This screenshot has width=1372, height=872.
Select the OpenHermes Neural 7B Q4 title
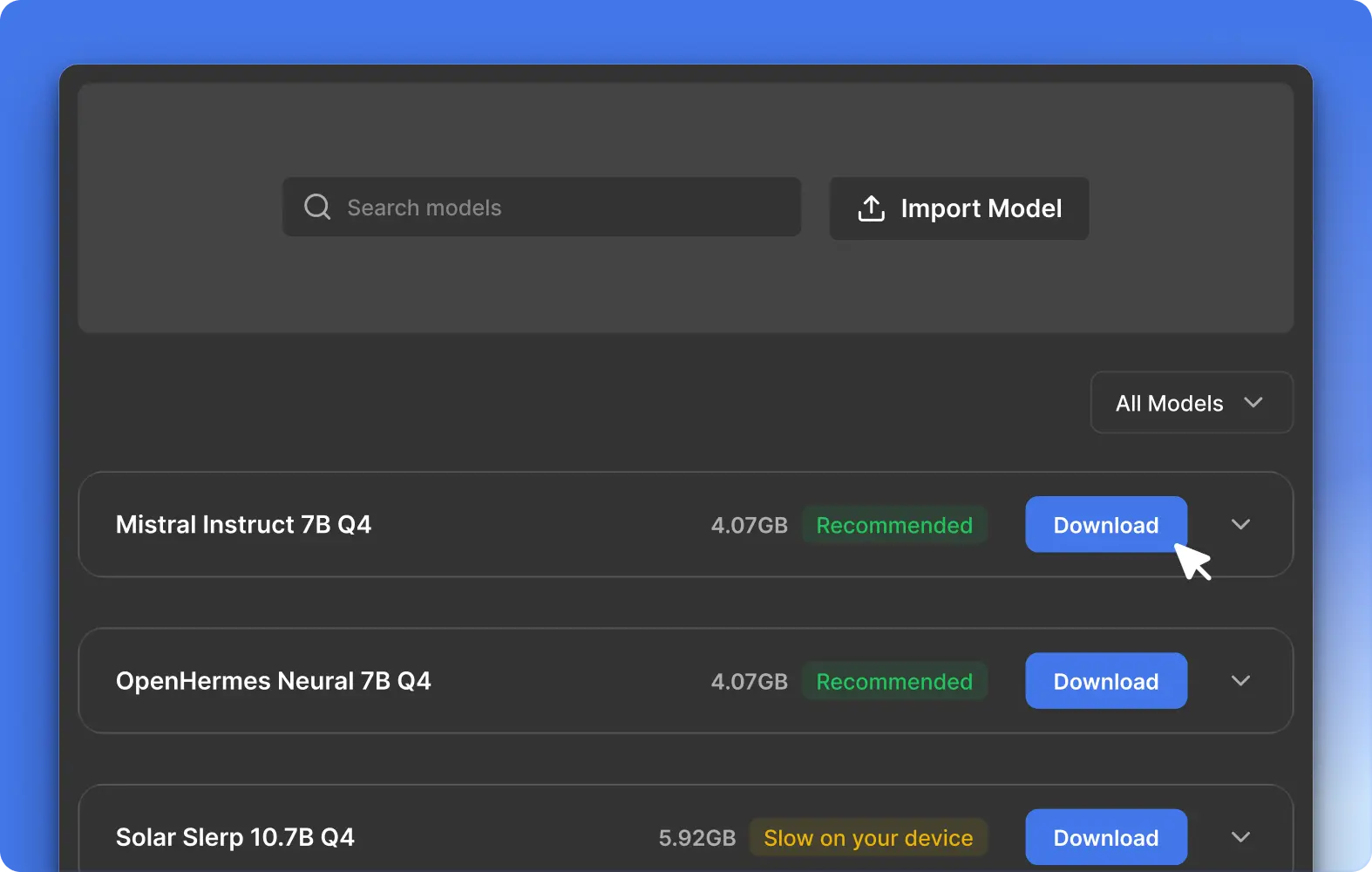[x=273, y=681]
